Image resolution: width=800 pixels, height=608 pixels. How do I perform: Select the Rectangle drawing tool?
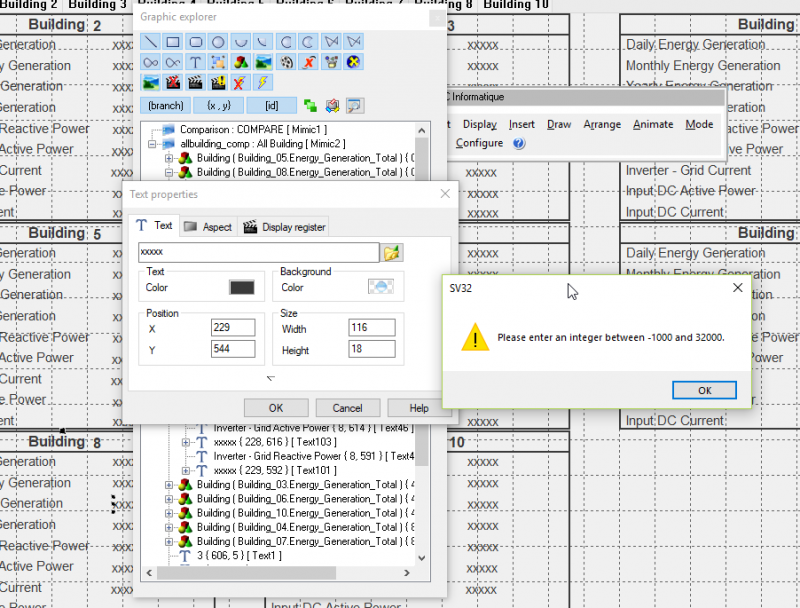(x=173, y=42)
